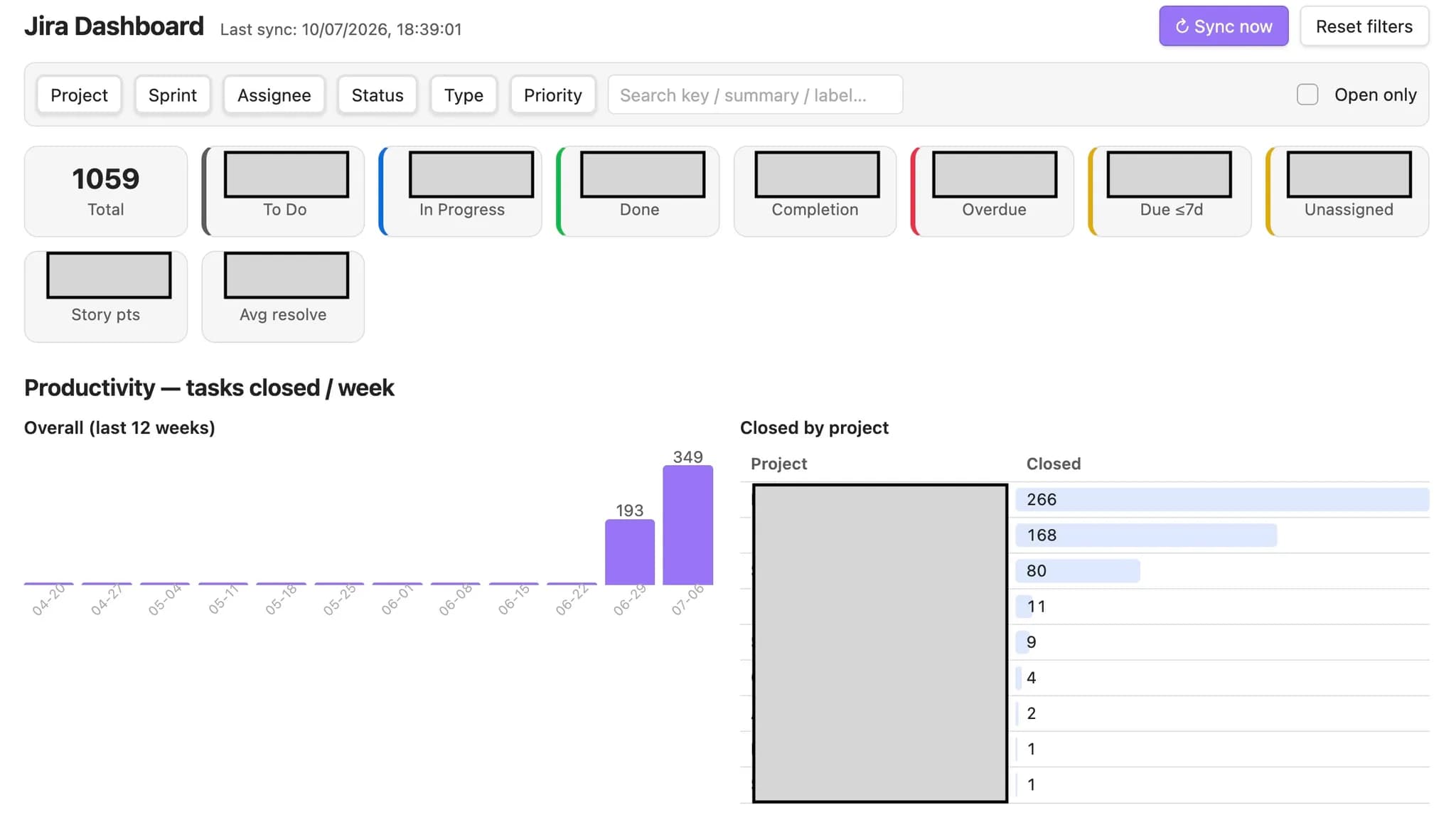The height and width of the screenshot is (837, 1456).
Task: Click the 168 closed progress bar
Action: [x=1146, y=535]
